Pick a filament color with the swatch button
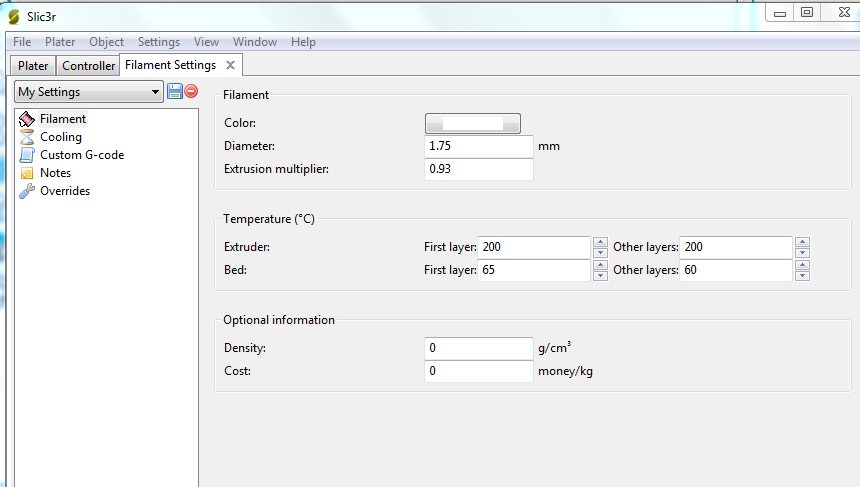 (473, 123)
